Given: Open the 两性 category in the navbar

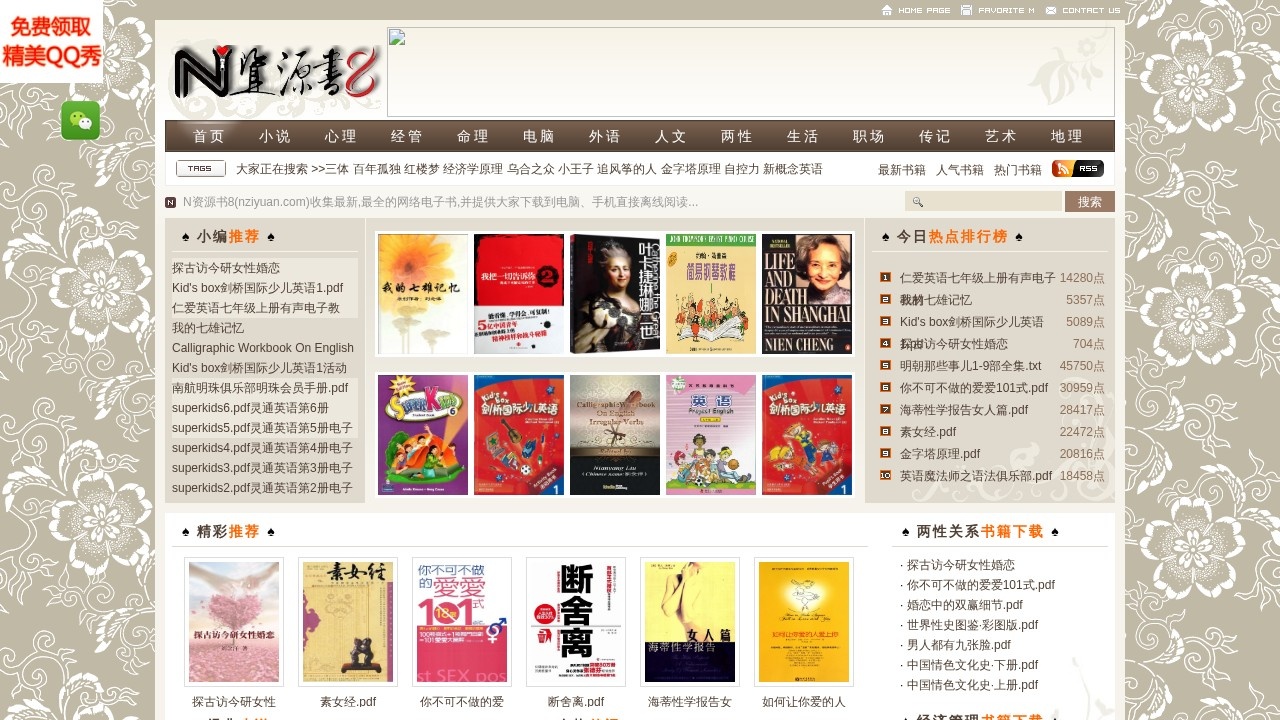Looking at the screenshot, I should click(x=736, y=136).
